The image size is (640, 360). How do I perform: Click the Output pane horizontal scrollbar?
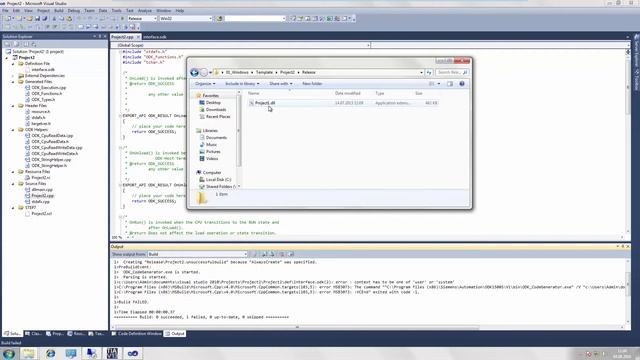(297, 327)
